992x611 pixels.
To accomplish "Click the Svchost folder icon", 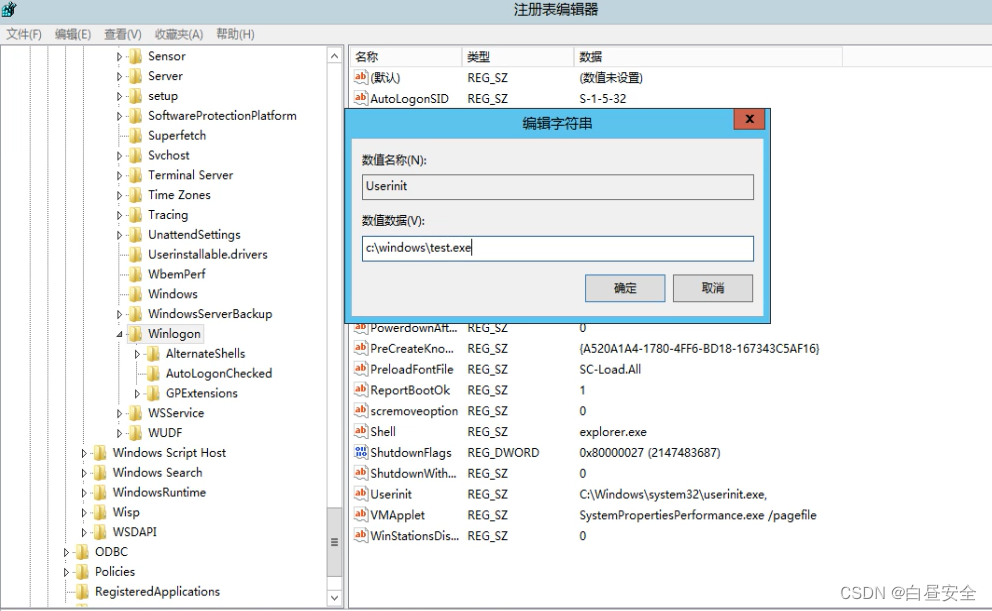I will [135, 156].
